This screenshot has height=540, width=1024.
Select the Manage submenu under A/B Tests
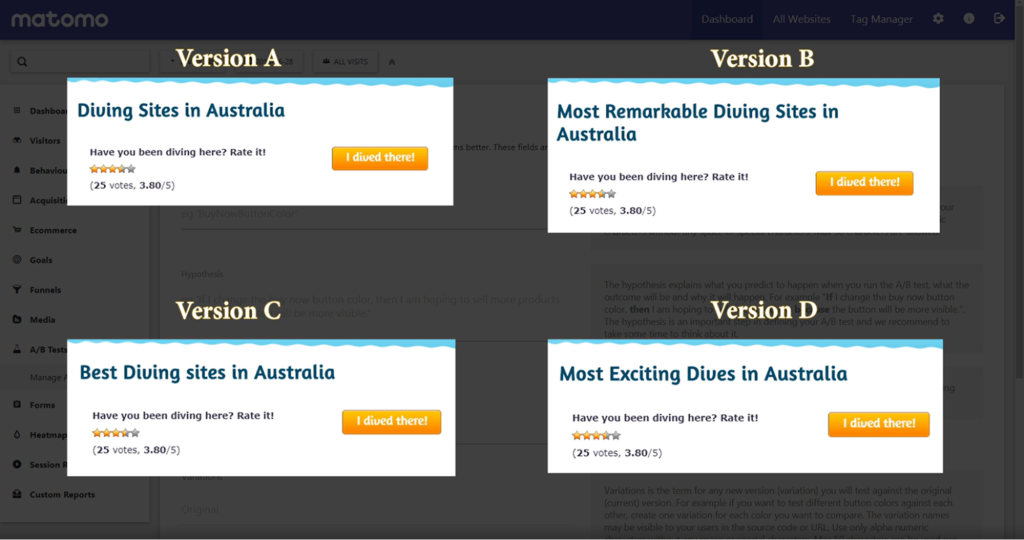pyautogui.click(x=48, y=377)
